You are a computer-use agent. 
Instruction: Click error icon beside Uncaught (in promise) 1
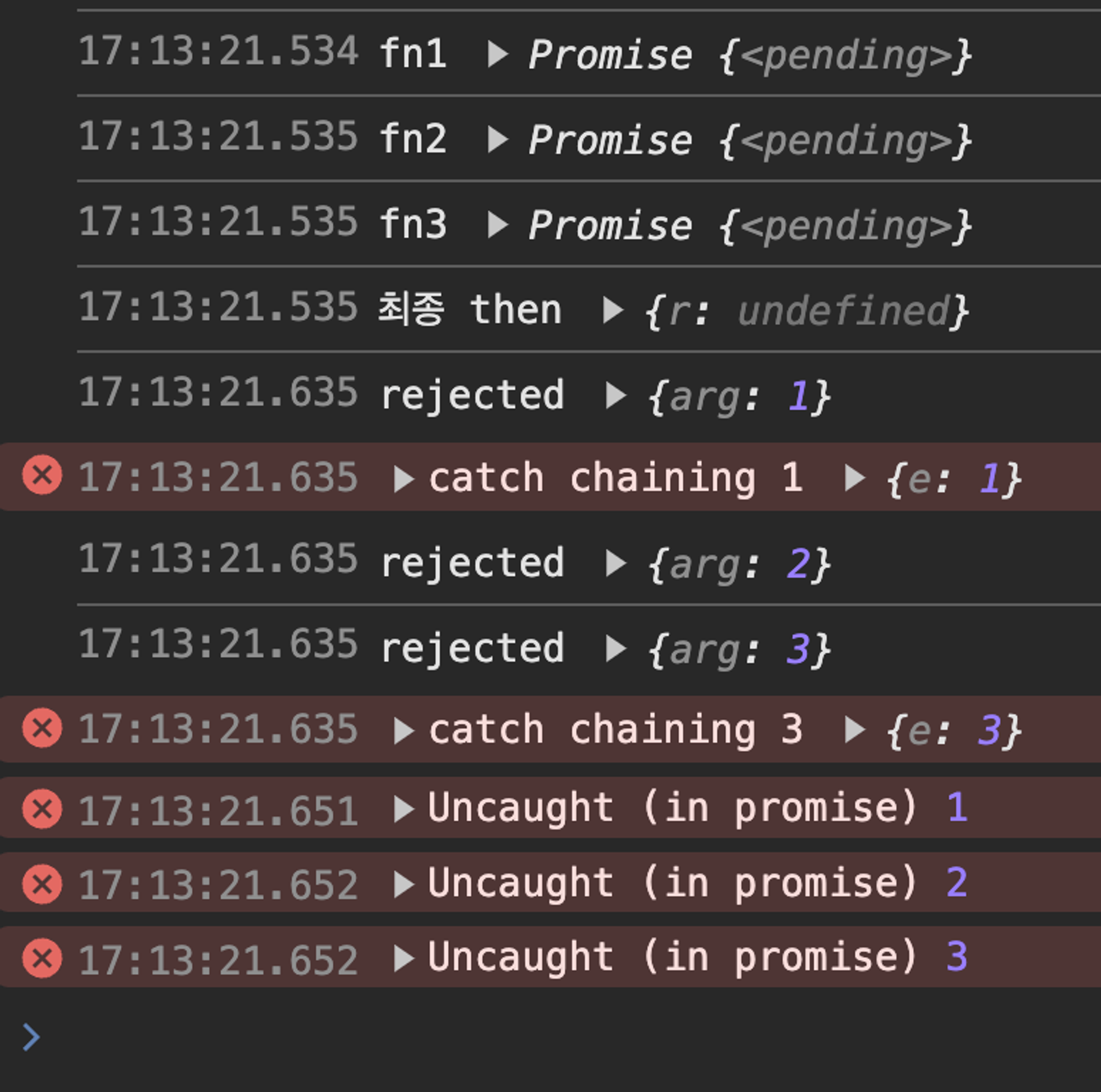(42, 809)
